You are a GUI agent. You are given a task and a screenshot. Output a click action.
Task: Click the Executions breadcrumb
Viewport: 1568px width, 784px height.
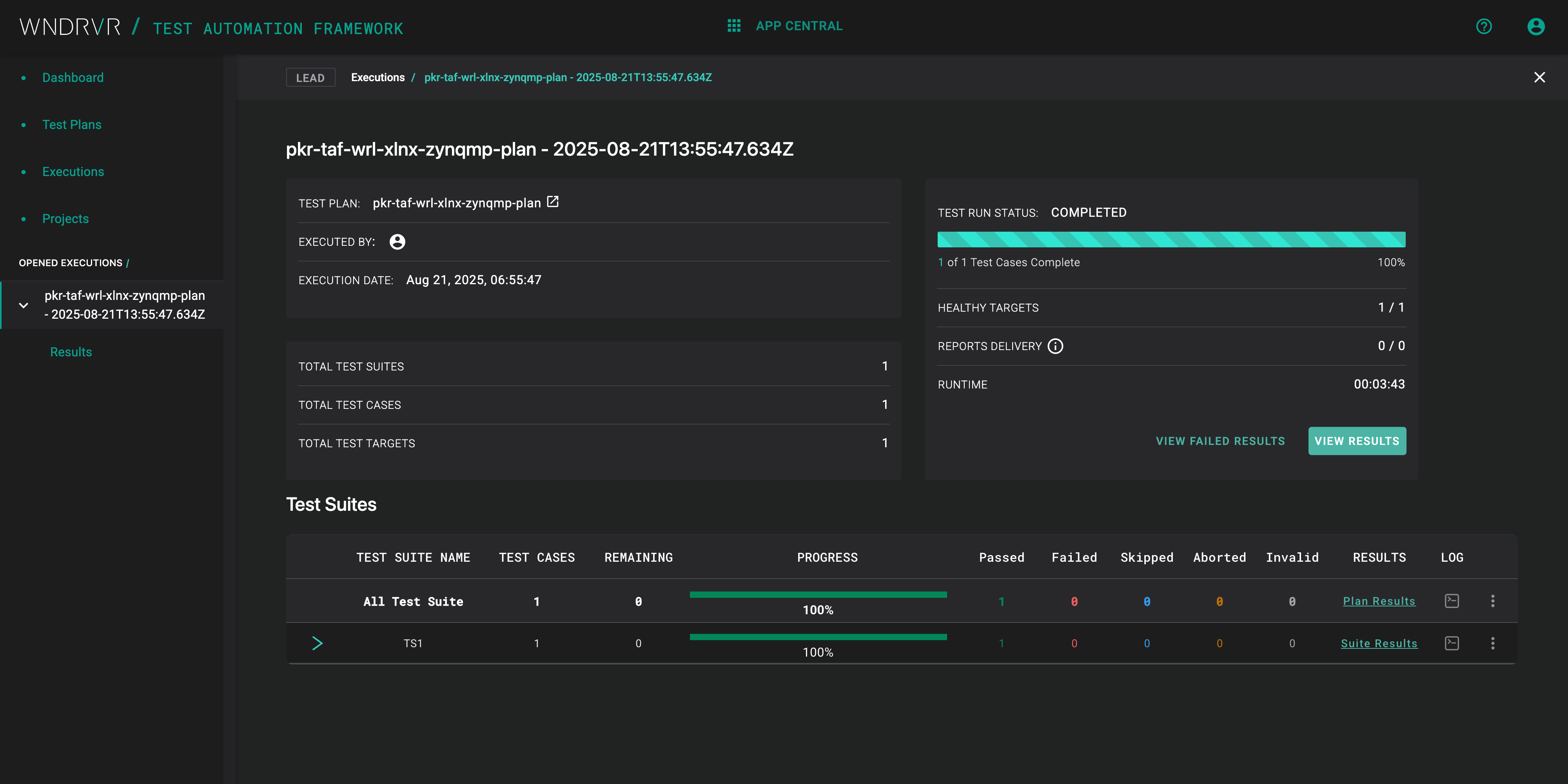(377, 77)
